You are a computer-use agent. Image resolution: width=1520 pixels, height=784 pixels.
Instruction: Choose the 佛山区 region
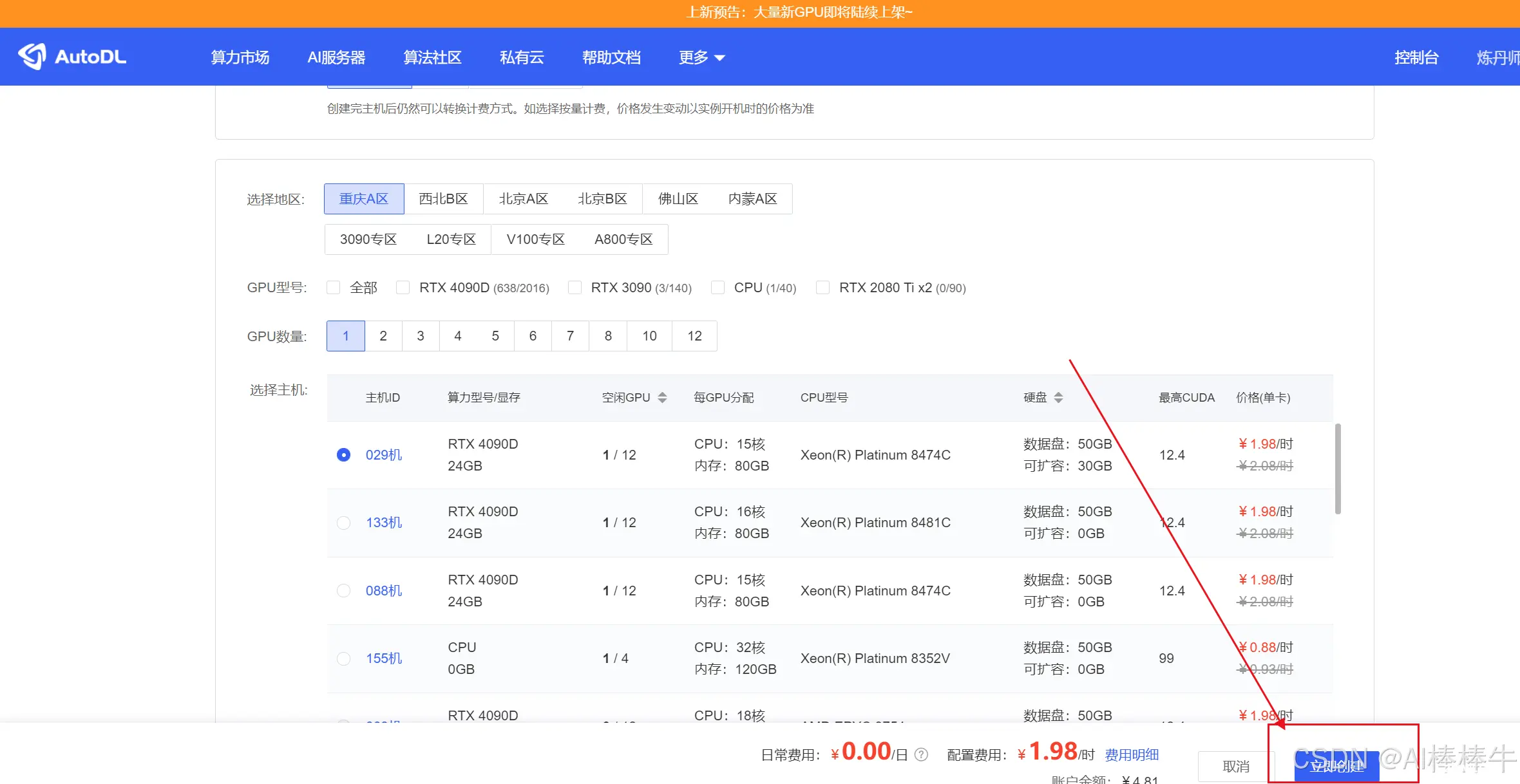coord(678,199)
